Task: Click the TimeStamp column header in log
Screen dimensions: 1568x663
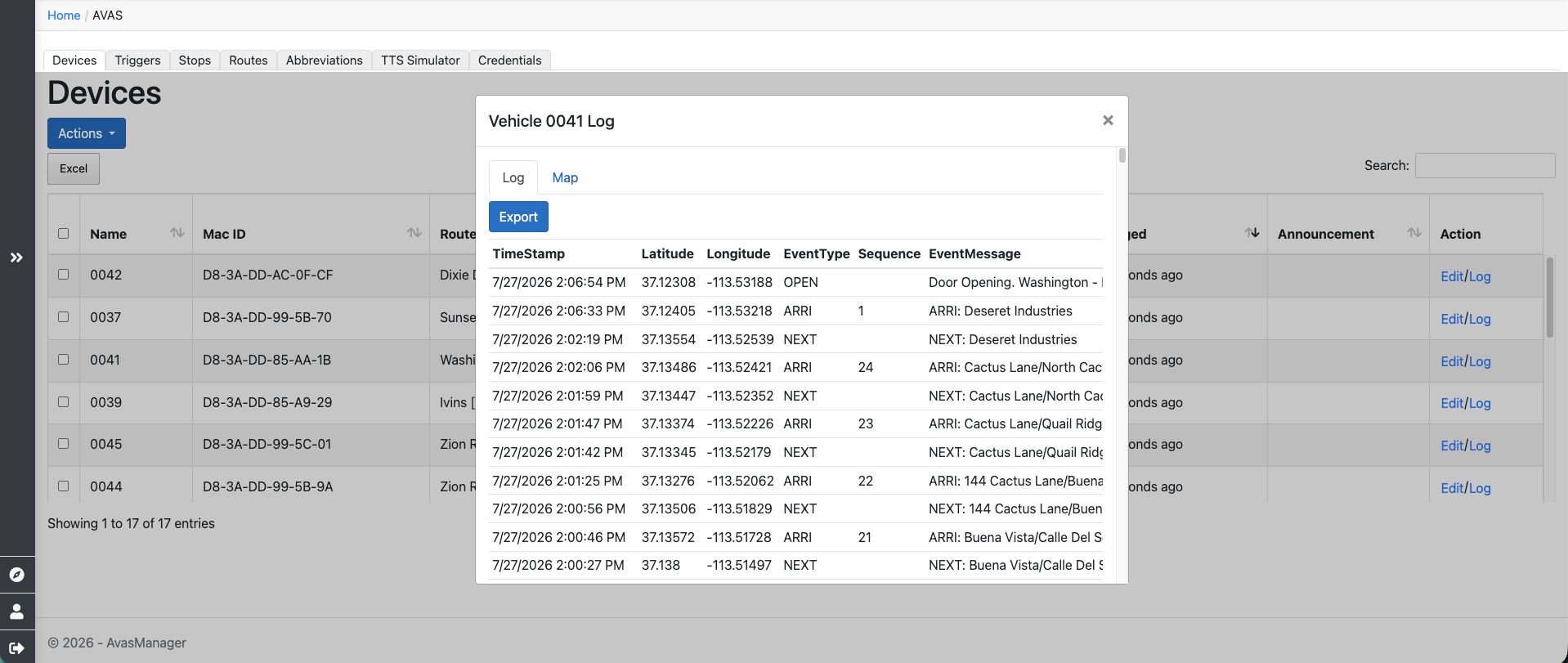Action: pos(528,253)
